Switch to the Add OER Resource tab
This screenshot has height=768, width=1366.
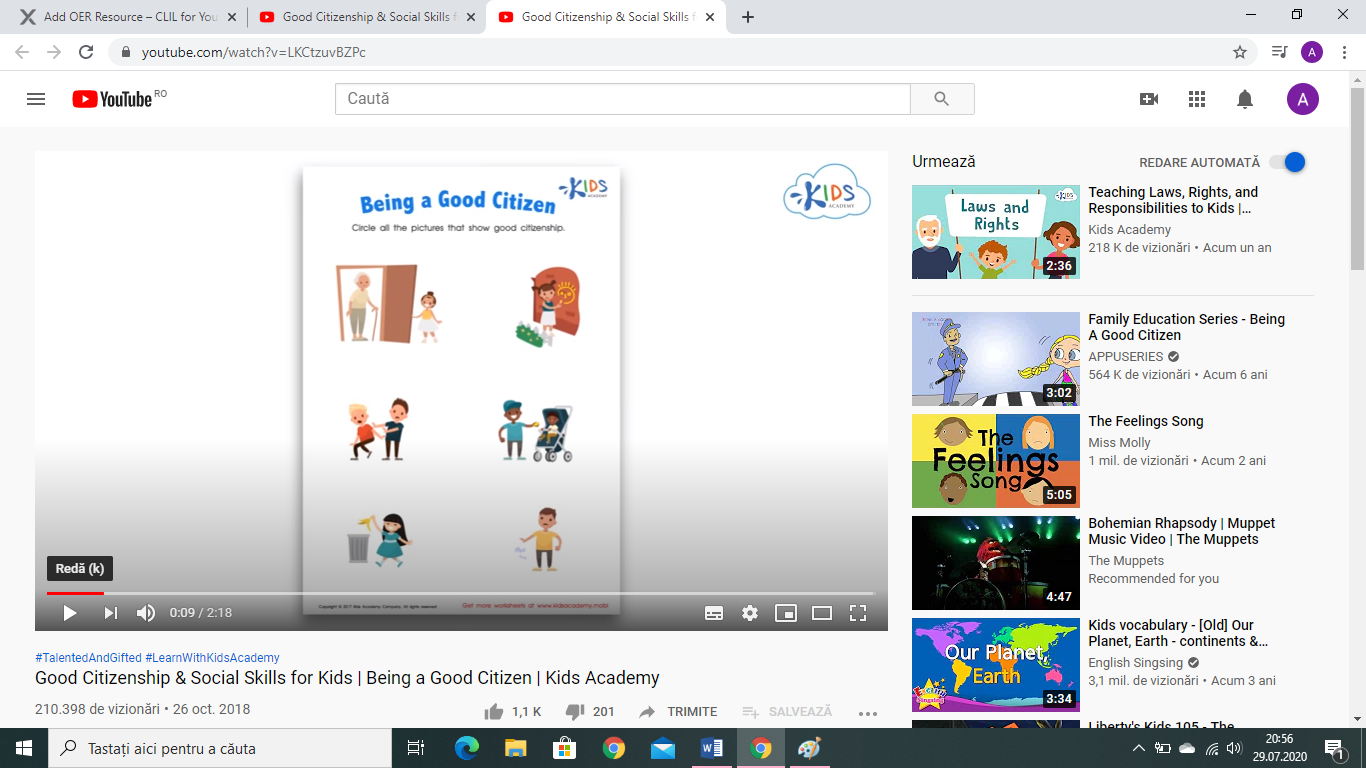(125, 17)
